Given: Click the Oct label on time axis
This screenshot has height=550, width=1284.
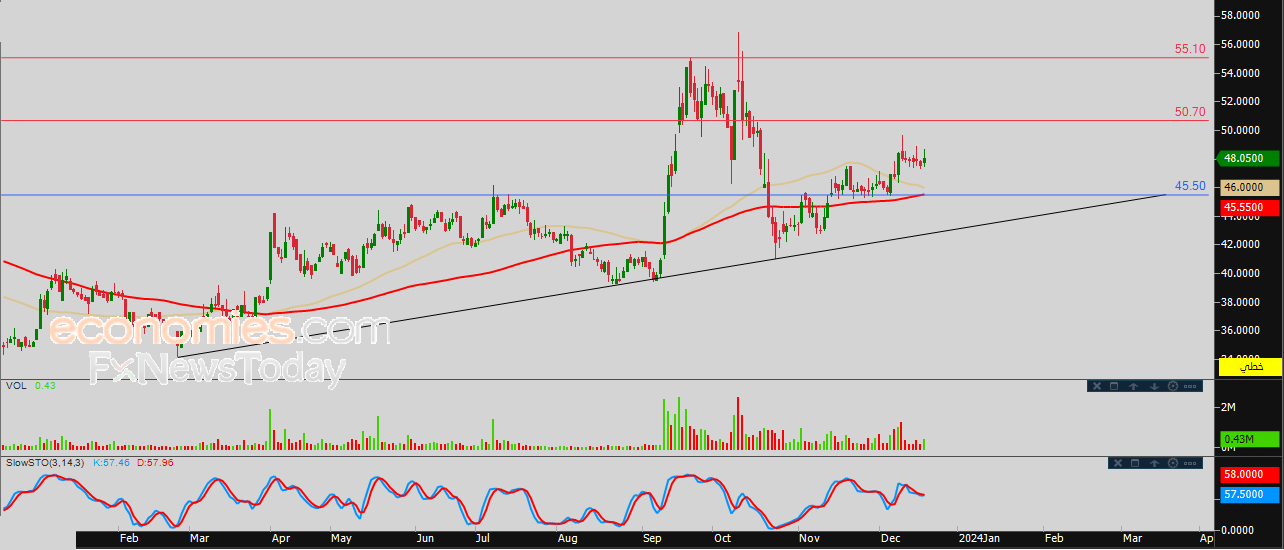Looking at the screenshot, I should (721, 539).
